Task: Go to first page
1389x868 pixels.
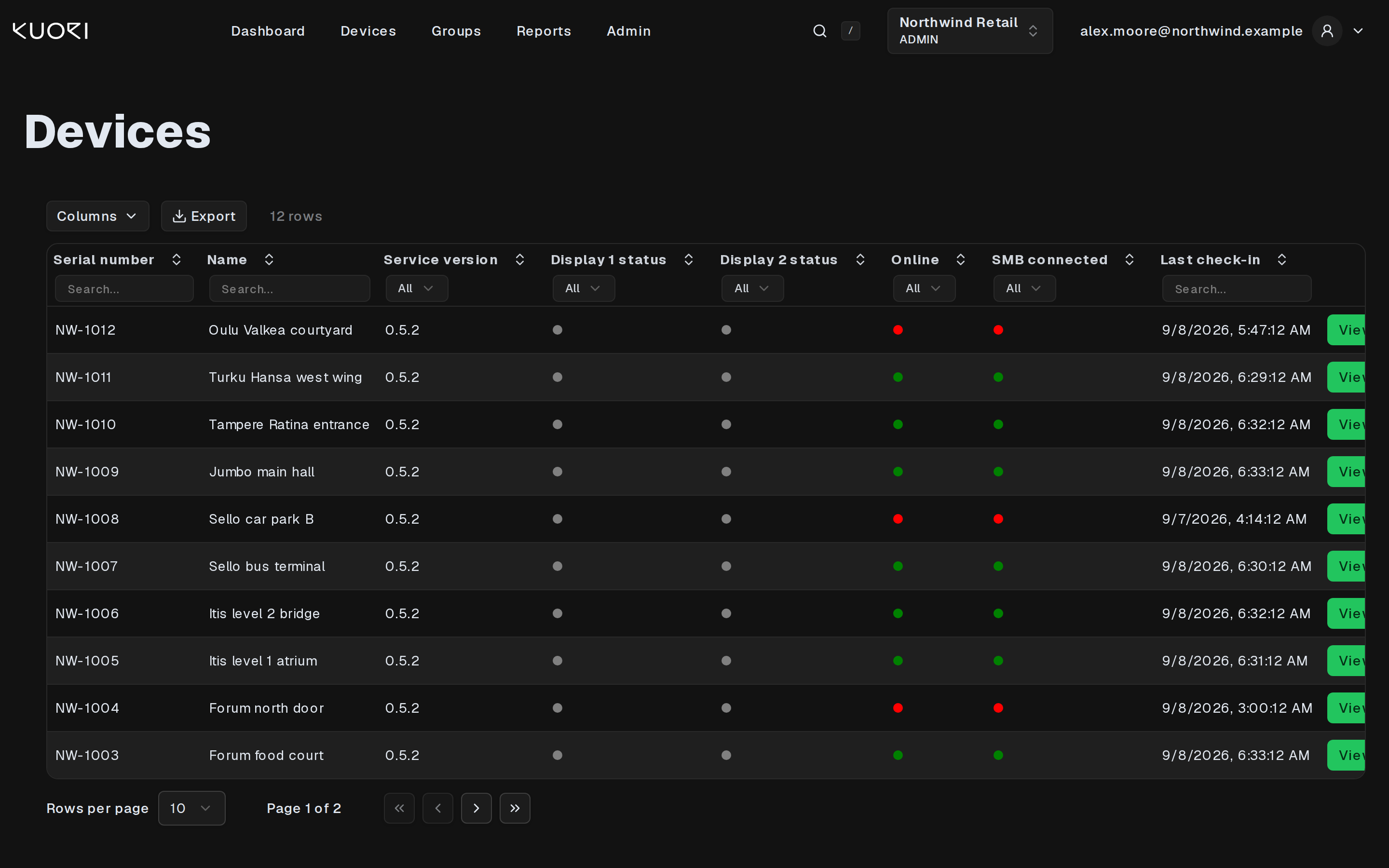Action: tap(399, 808)
